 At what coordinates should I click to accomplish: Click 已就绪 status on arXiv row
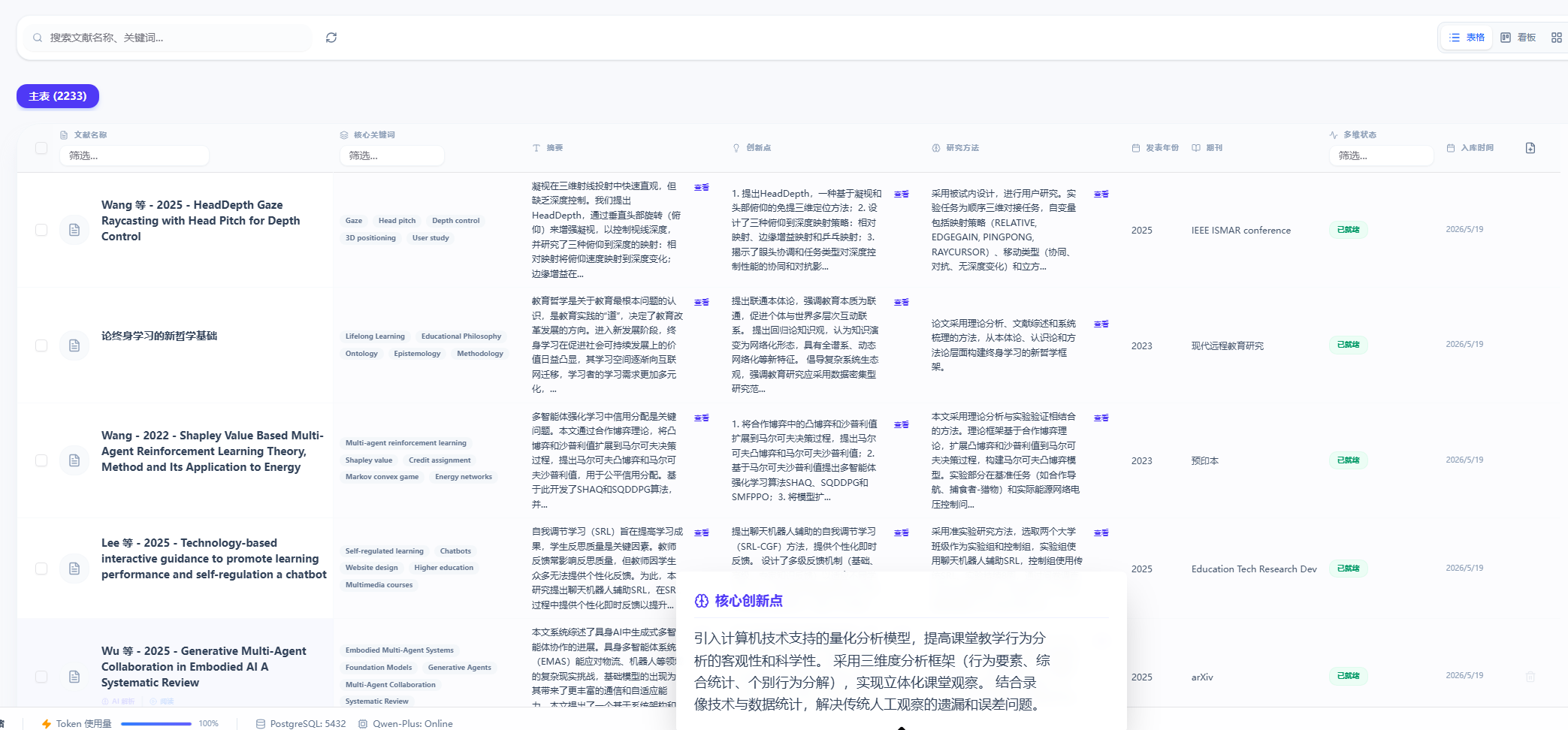click(x=1349, y=676)
